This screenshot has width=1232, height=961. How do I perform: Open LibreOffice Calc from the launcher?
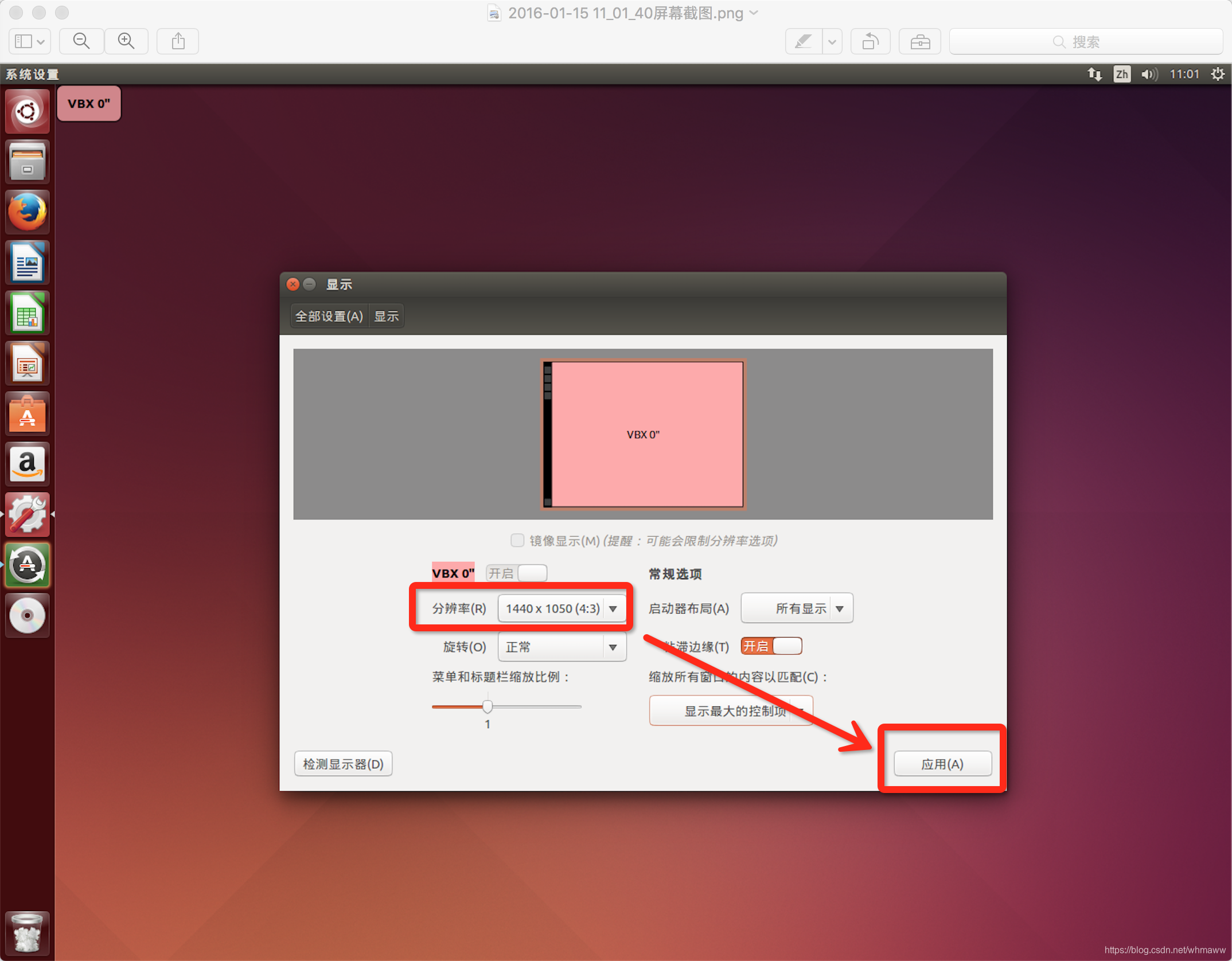(x=27, y=313)
